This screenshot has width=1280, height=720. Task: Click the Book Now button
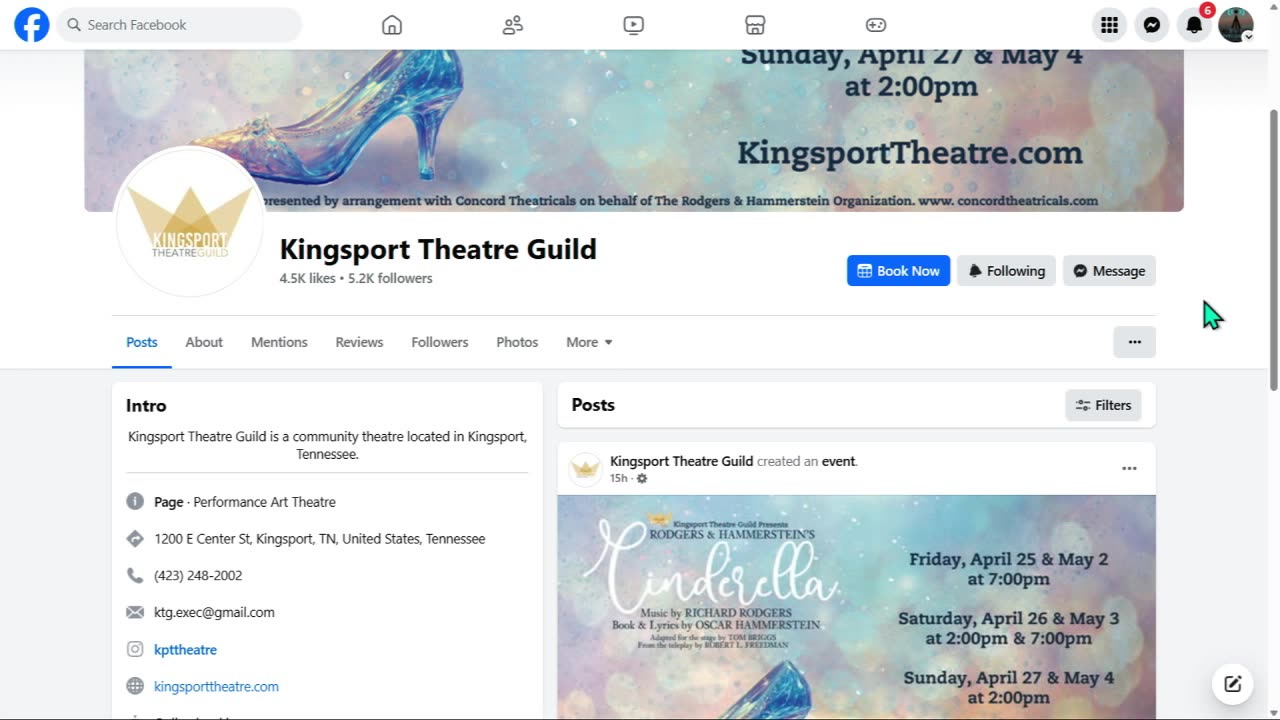click(898, 271)
